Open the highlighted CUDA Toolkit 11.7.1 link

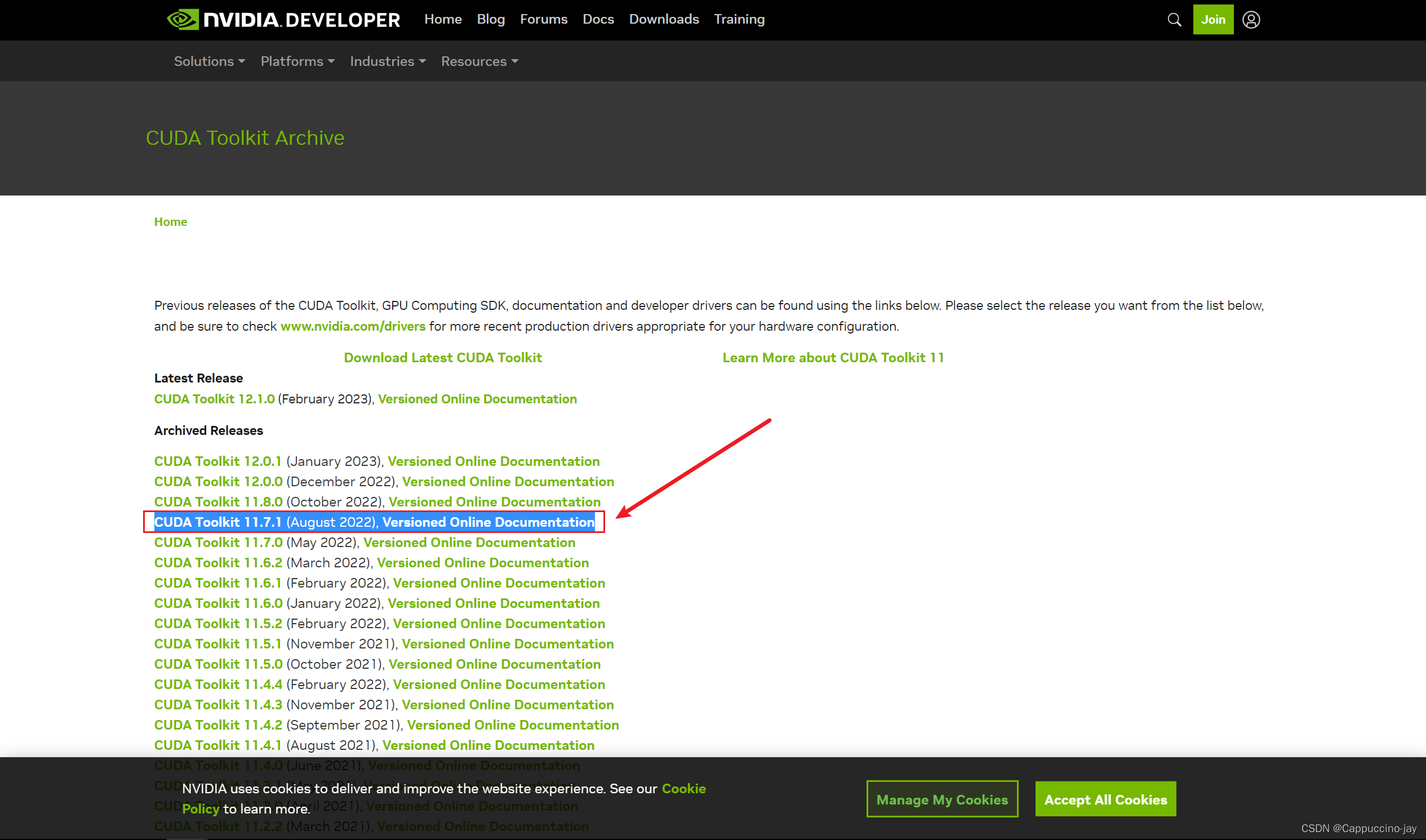217,522
